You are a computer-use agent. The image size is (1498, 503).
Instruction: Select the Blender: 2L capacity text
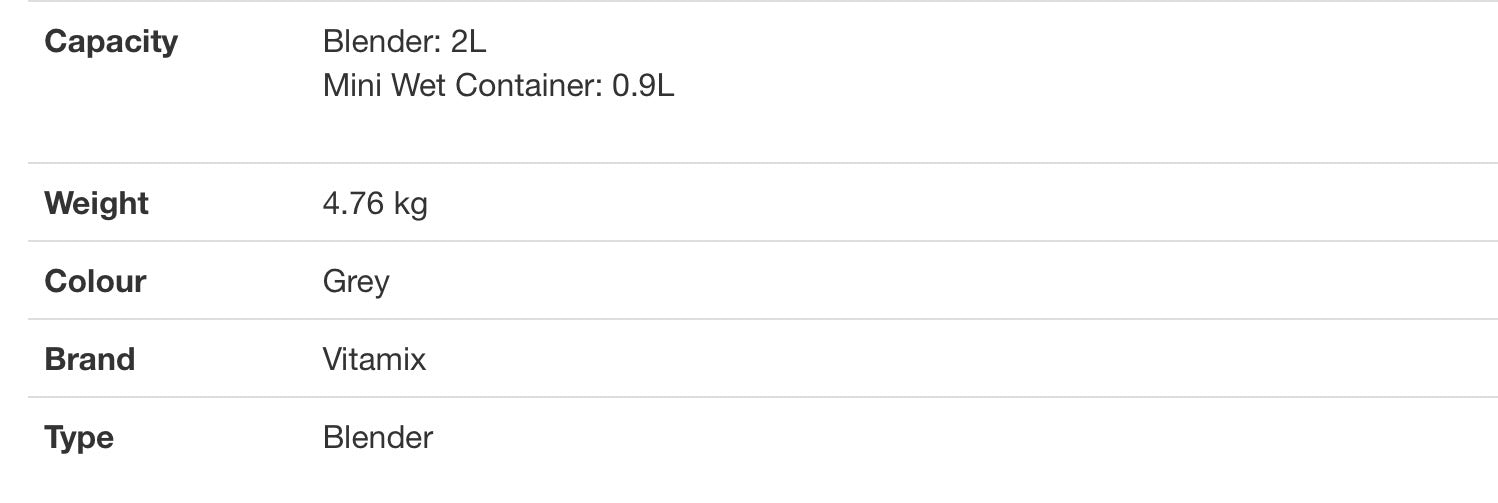coord(405,42)
